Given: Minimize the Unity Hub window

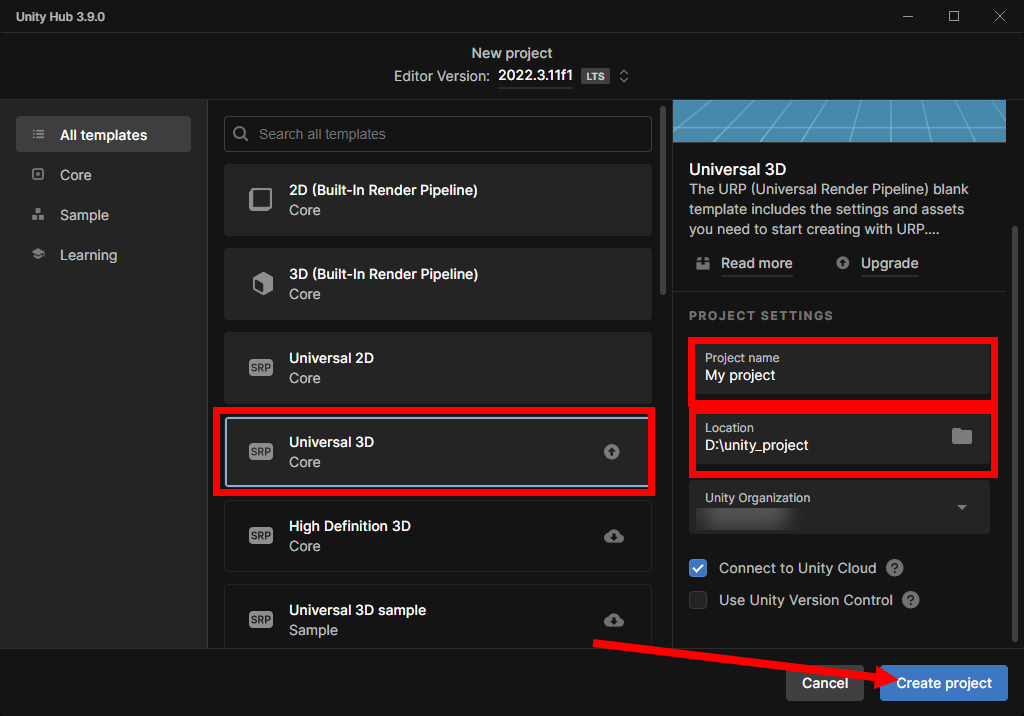Looking at the screenshot, I should click(x=908, y=16).
